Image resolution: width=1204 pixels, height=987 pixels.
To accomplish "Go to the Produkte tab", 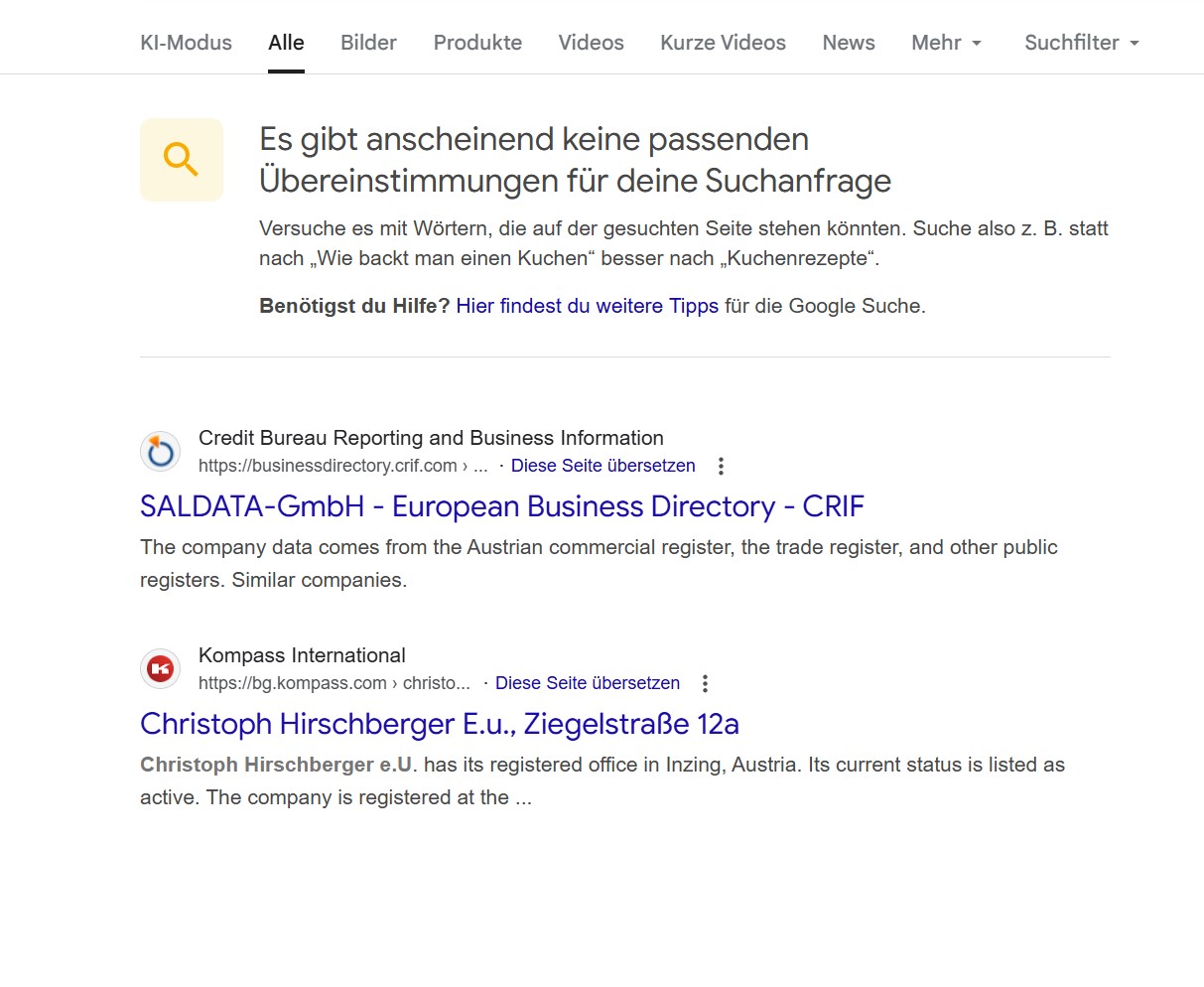I will [x=477, y=43].
